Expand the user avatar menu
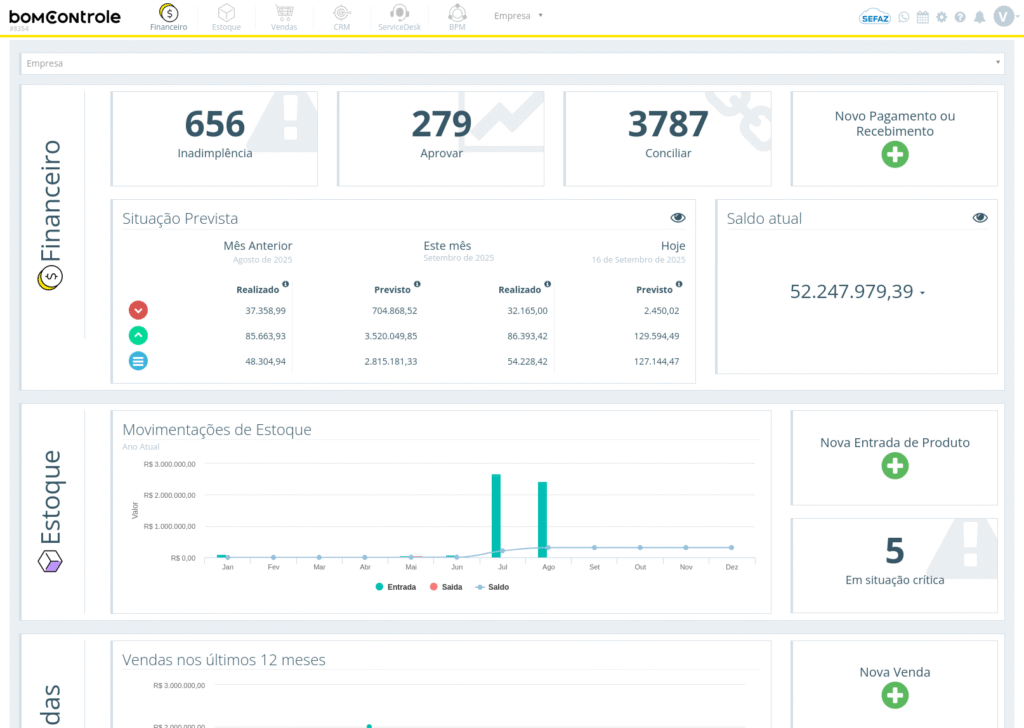The image size is (1024, 728). (1004, 17)
